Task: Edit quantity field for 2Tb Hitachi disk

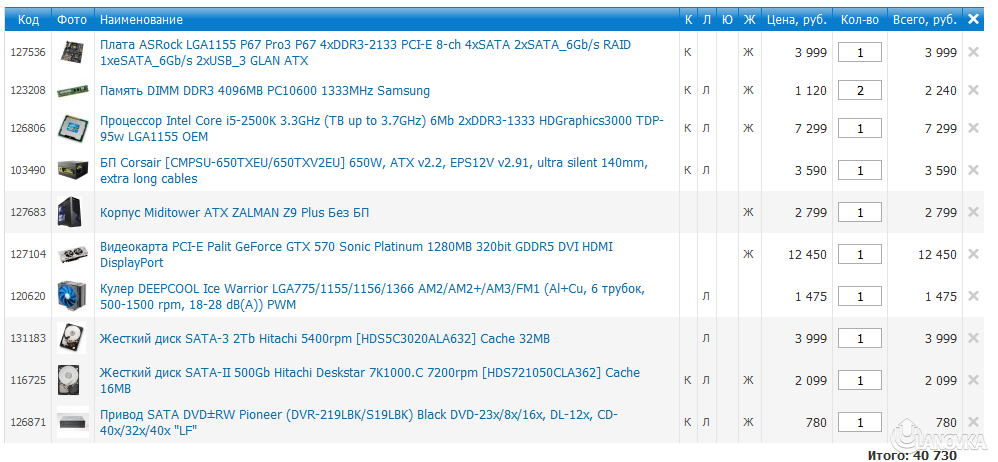Action: click(860, 338)
